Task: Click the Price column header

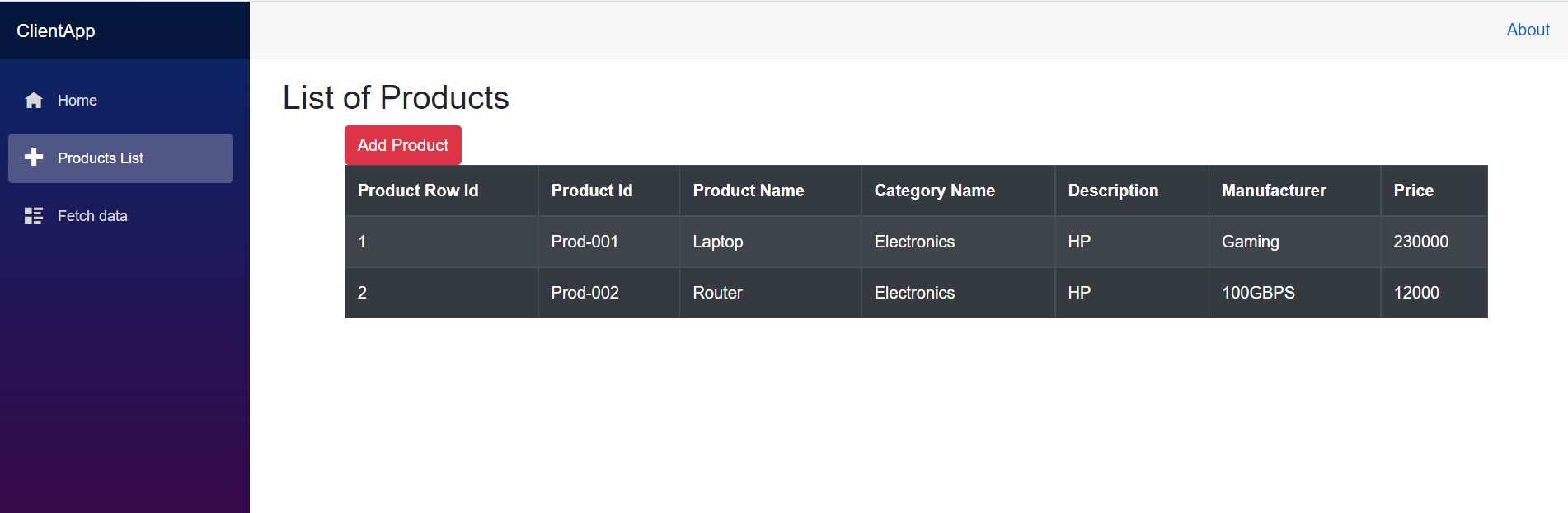Action: 1413,190
